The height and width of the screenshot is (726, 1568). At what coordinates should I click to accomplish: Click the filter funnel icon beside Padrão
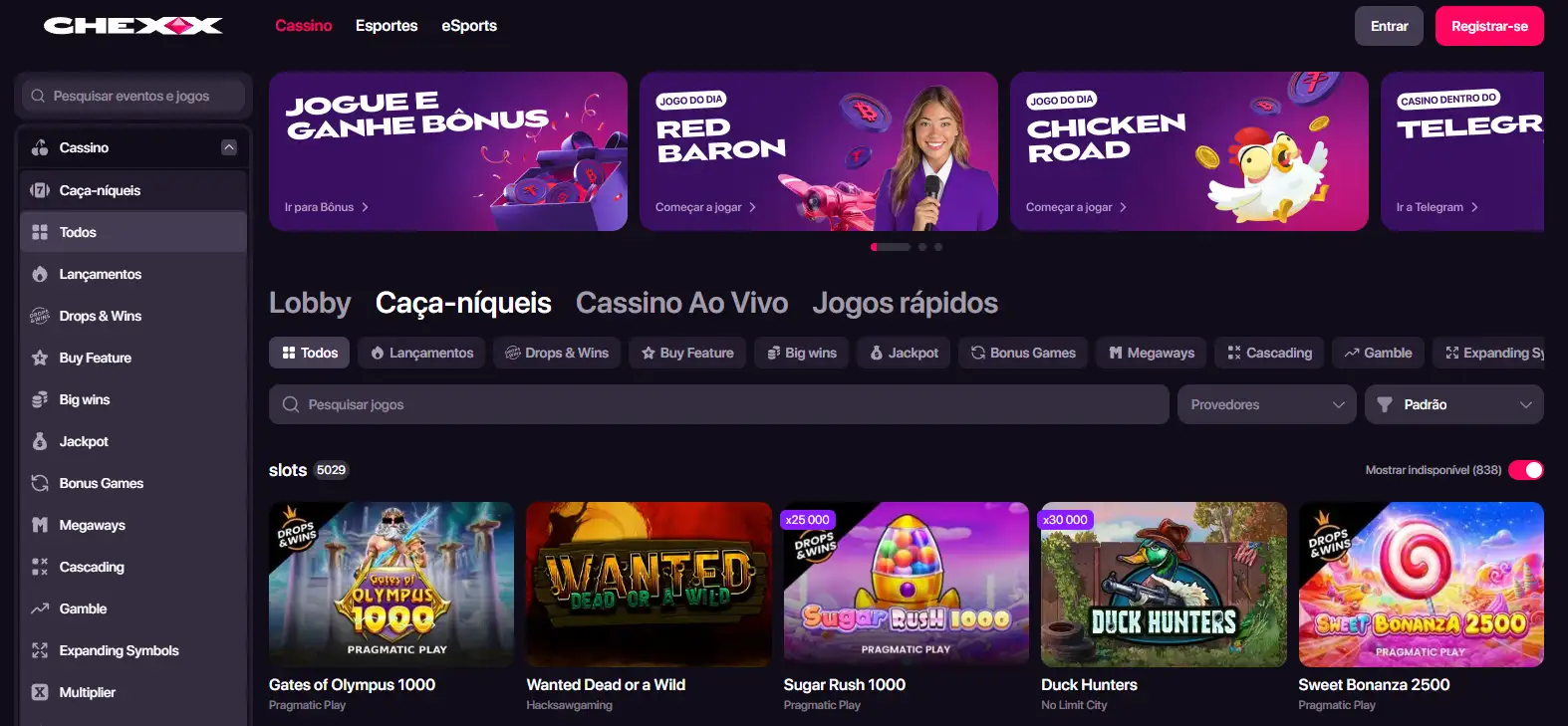(1385, 404)
